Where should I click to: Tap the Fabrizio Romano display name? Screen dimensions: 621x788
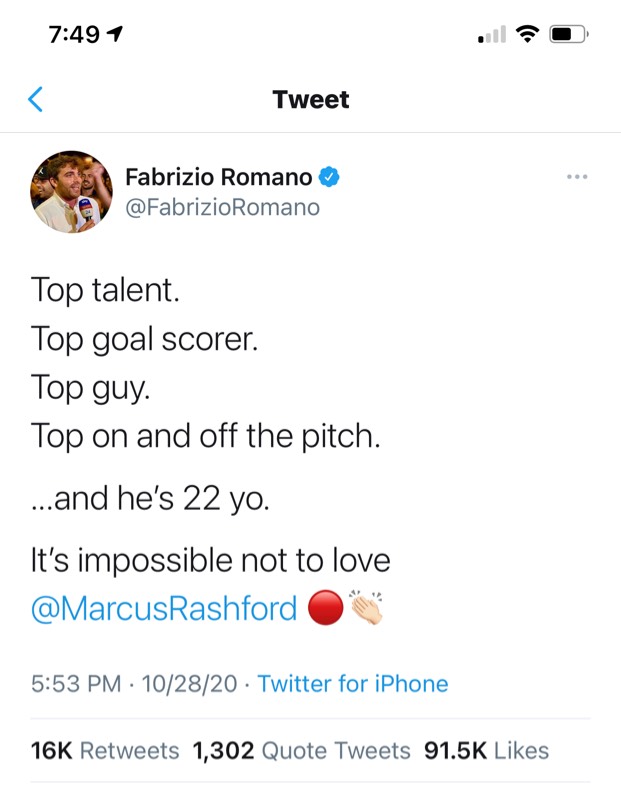coord(219,177)
